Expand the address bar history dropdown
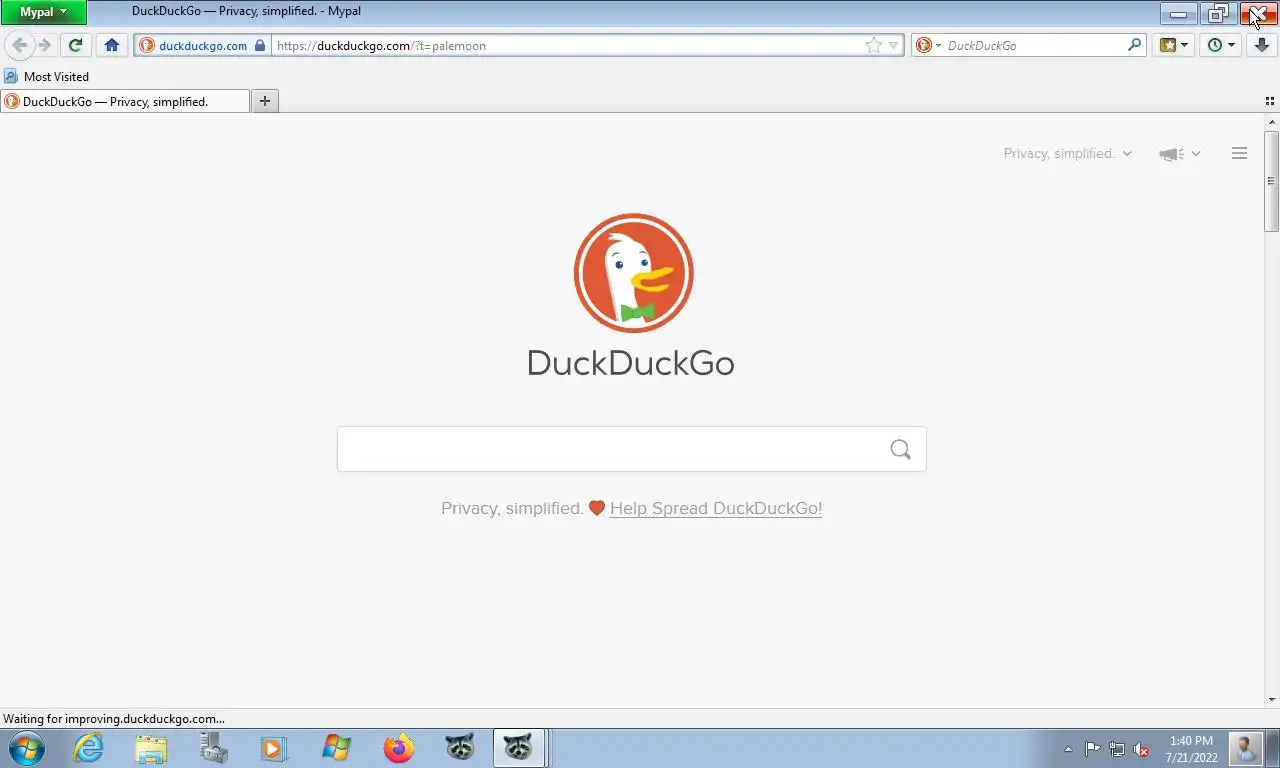The width and height of the screenshot is (1280, 768). [x=894, y=45]
